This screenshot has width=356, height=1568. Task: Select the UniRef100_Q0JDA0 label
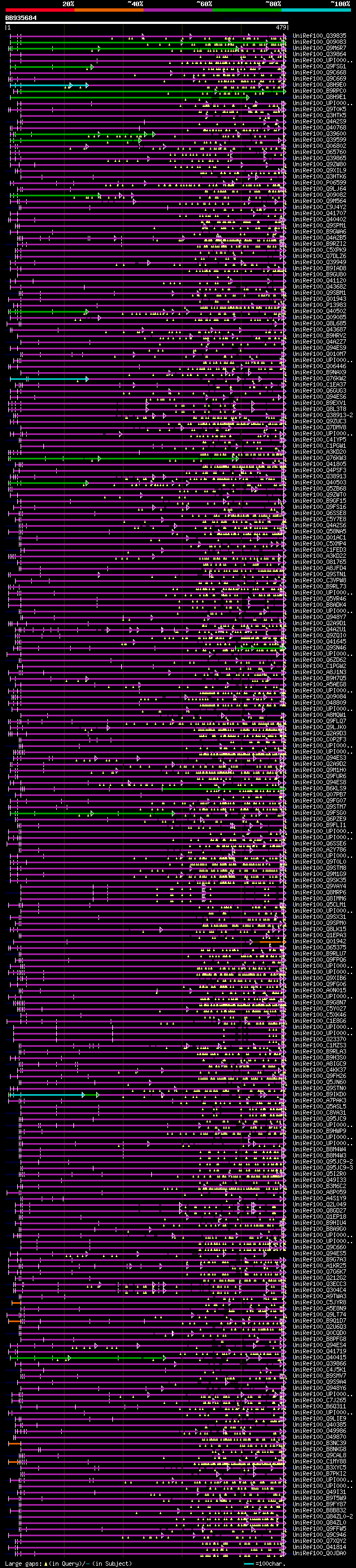(319, 1553)
